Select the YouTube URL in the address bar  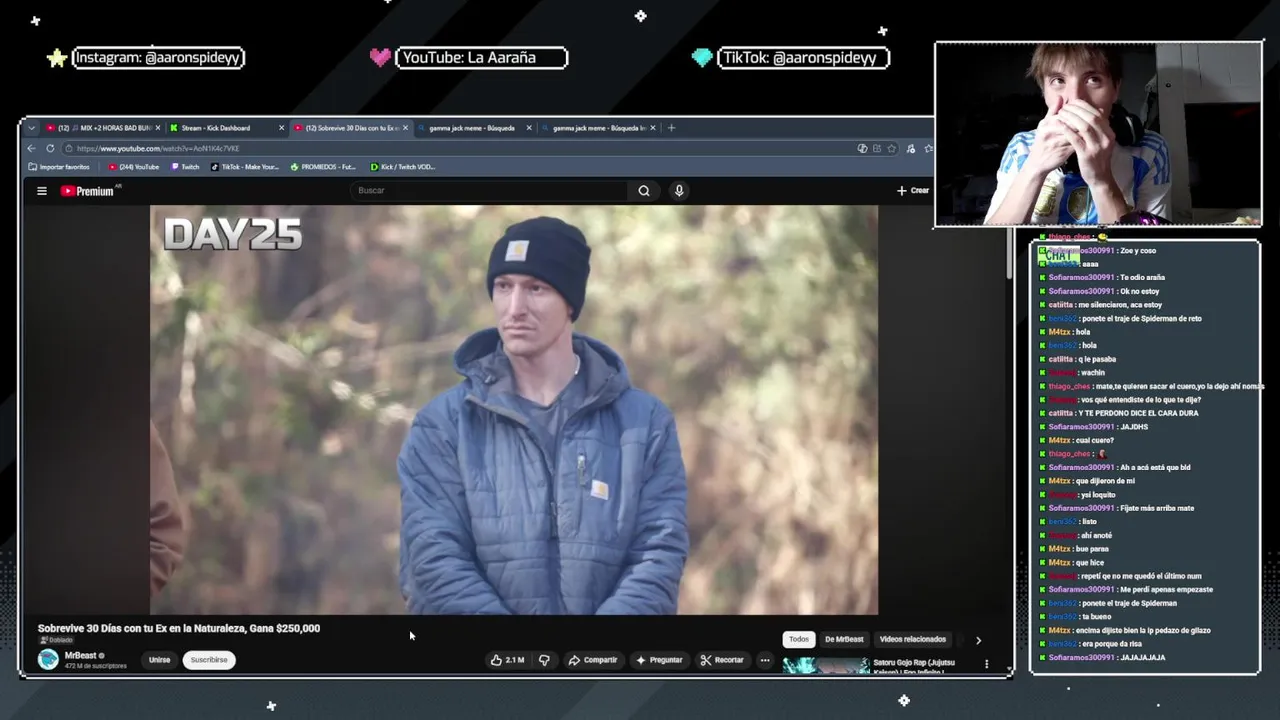[x=158, y=148]
